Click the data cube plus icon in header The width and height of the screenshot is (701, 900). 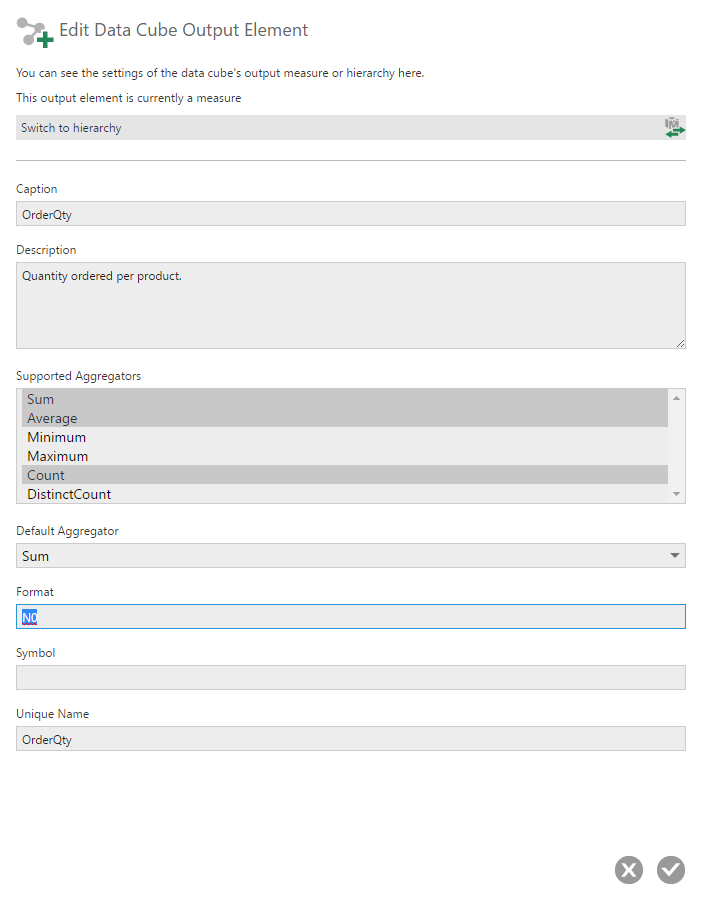pos(35,32)
